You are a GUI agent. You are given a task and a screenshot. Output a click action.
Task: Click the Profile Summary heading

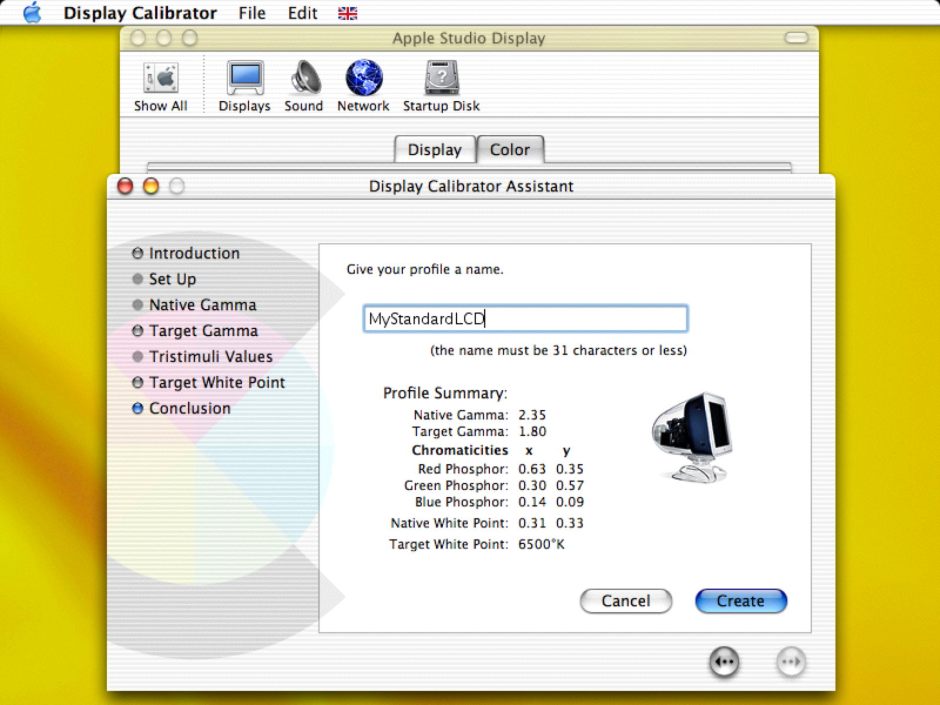pyautogui.click(x=445, y=393)
